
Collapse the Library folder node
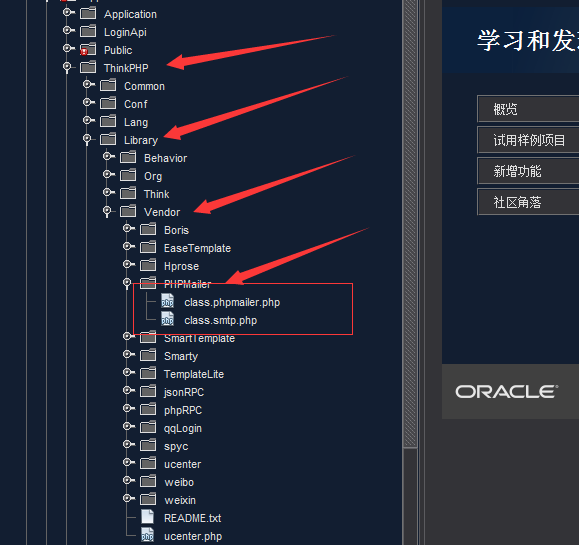tap(87, 139)
